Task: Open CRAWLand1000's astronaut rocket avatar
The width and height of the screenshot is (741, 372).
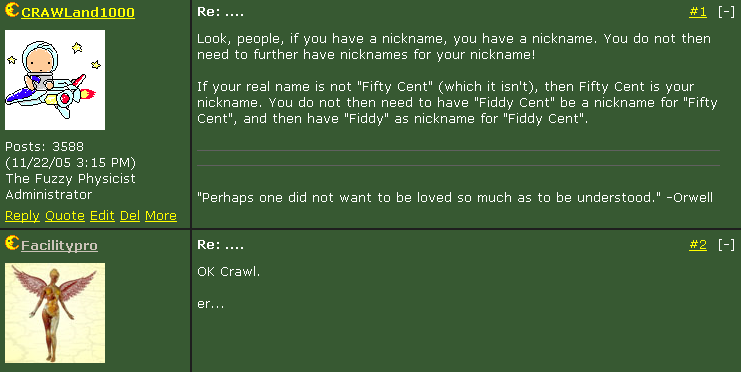Action: [x=55, y=80]
